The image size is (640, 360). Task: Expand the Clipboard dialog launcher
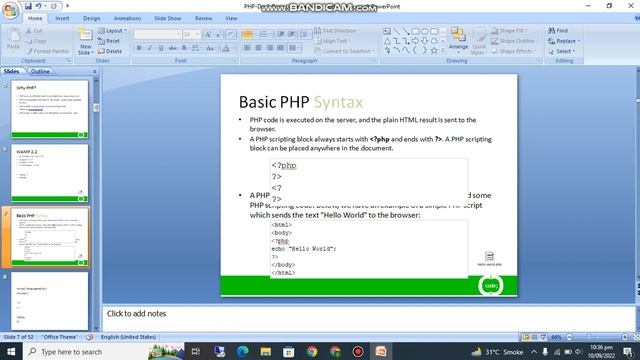68,60
